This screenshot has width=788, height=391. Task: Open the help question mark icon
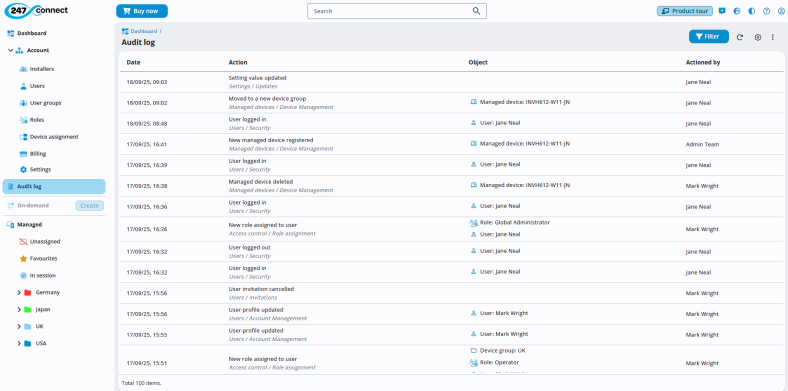766,11
